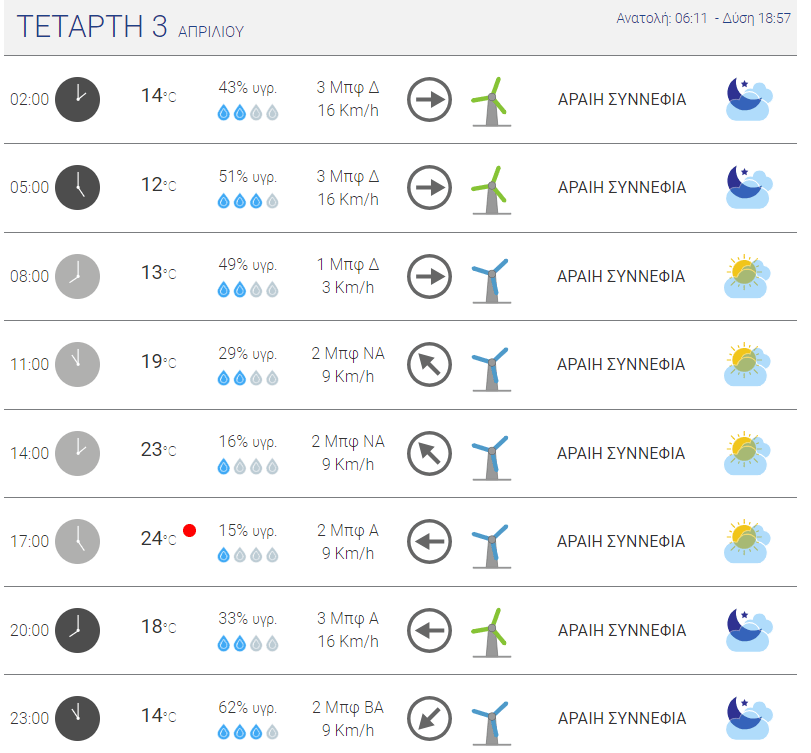The height and width of the screenshot is (753, 811).
Task: Click the 3 Μπφ Α wind reading at 20:00
Action: tap(348, 619)
